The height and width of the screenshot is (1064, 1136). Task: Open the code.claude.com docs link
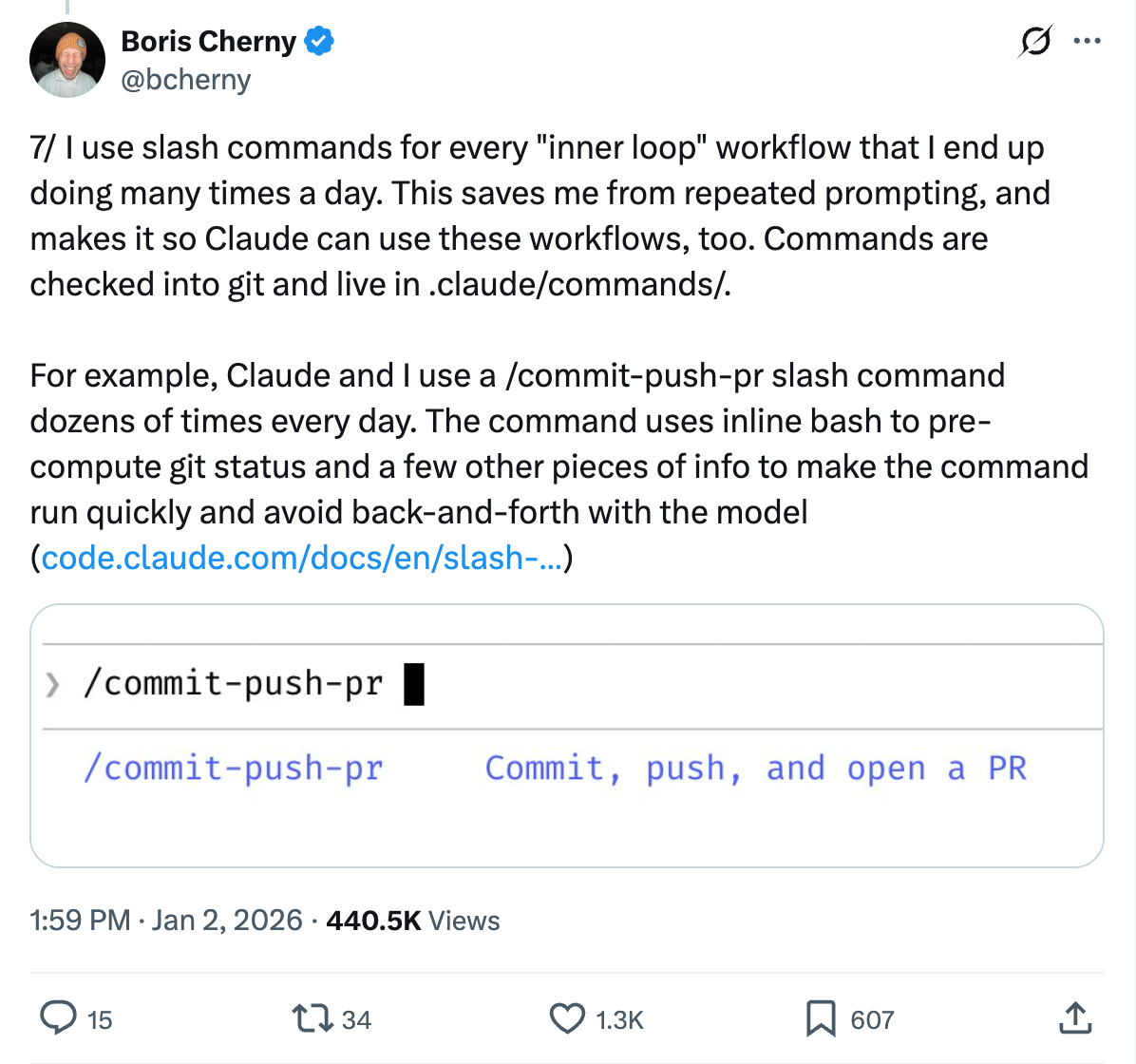pos(301,558)
